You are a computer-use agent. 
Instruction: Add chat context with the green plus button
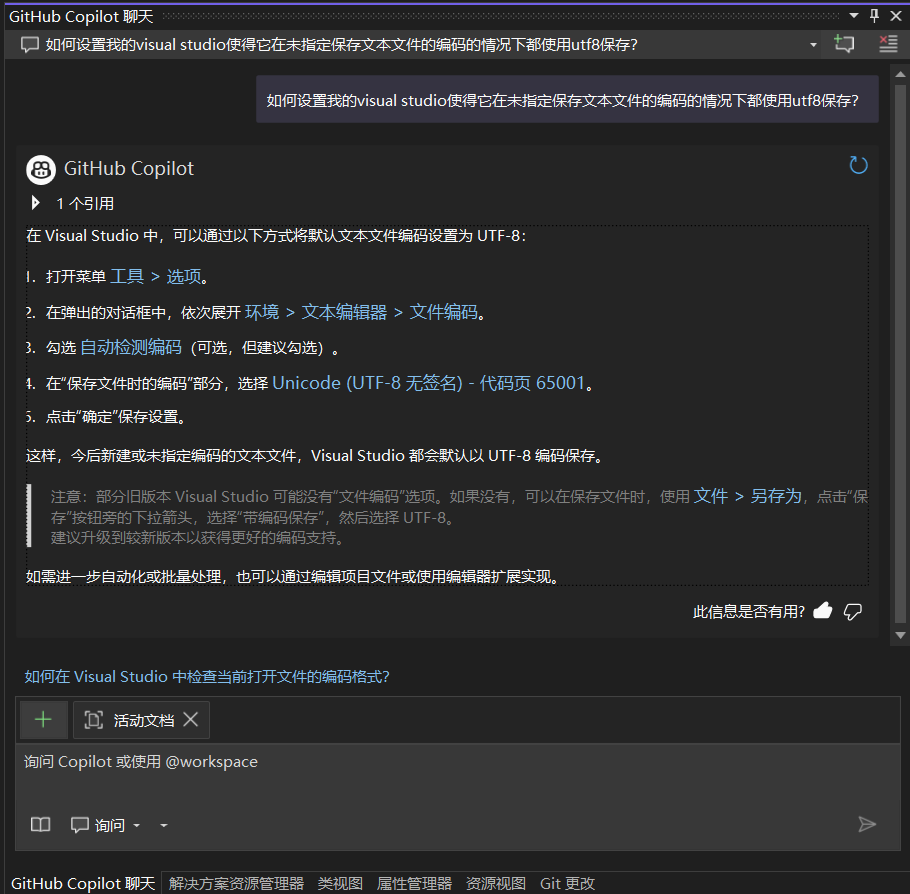point(43,719)
